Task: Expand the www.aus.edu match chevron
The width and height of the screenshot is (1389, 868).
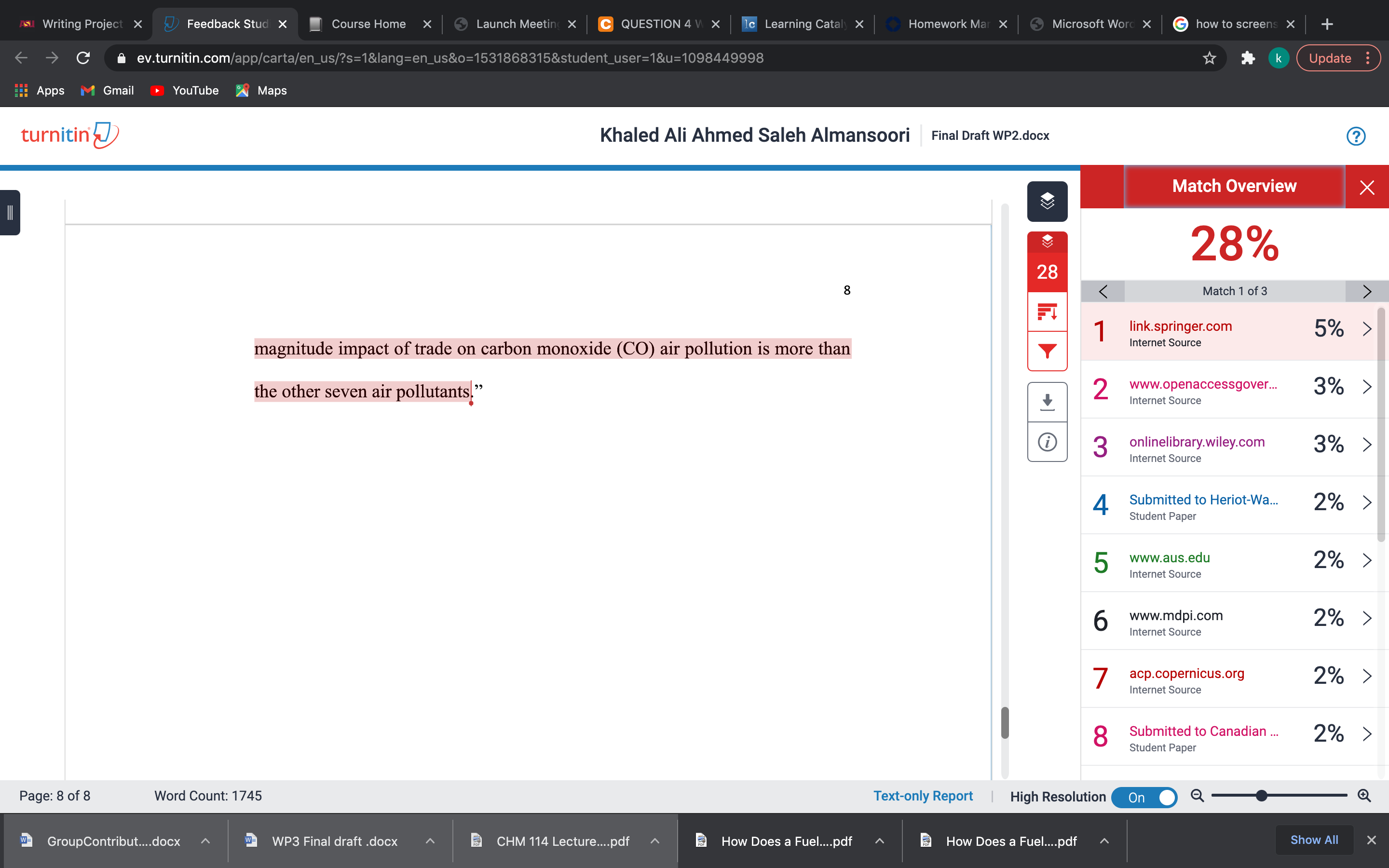Action: coord(1367,560)
